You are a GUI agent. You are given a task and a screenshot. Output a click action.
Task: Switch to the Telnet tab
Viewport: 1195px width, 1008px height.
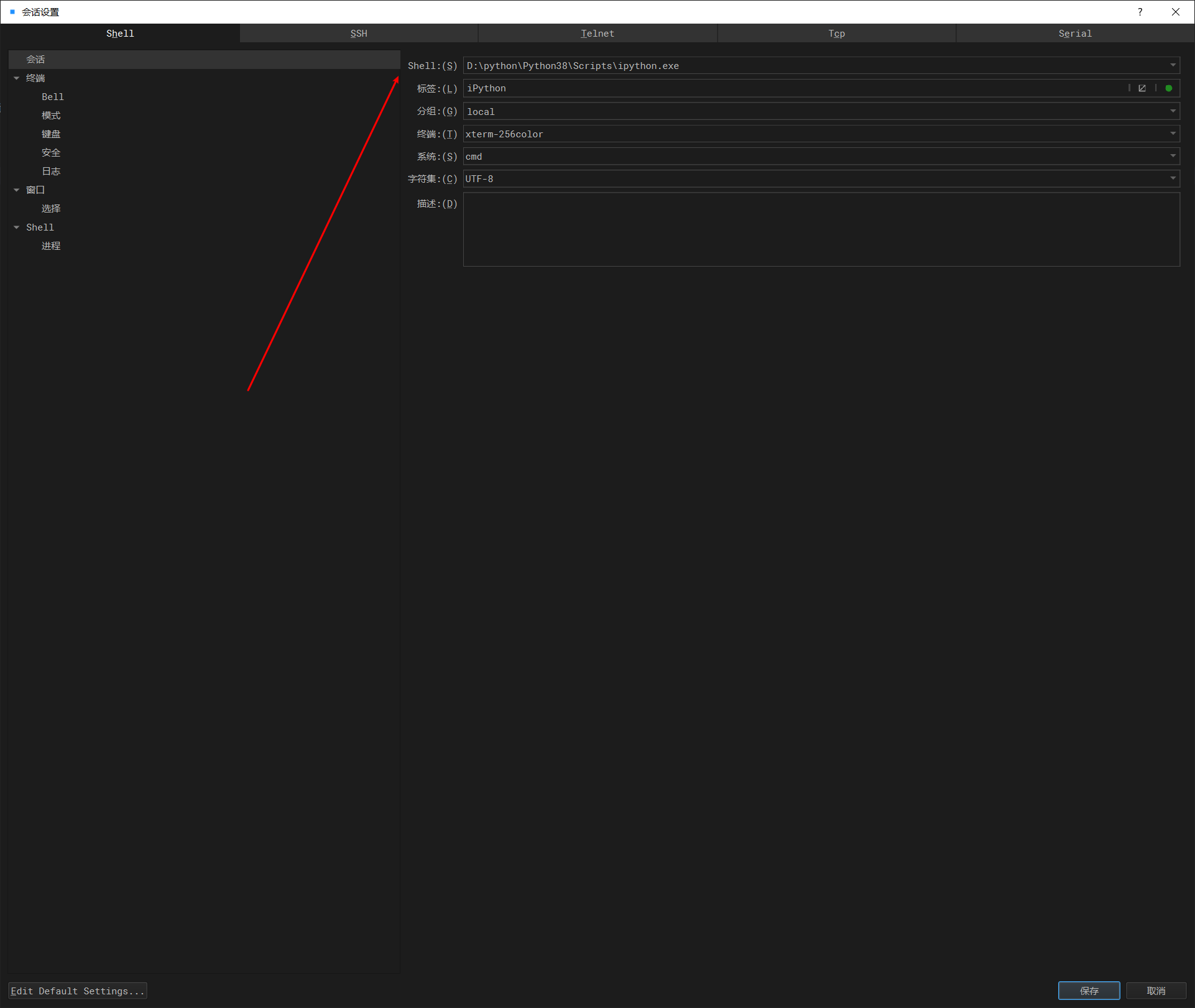tap(597, 34)
